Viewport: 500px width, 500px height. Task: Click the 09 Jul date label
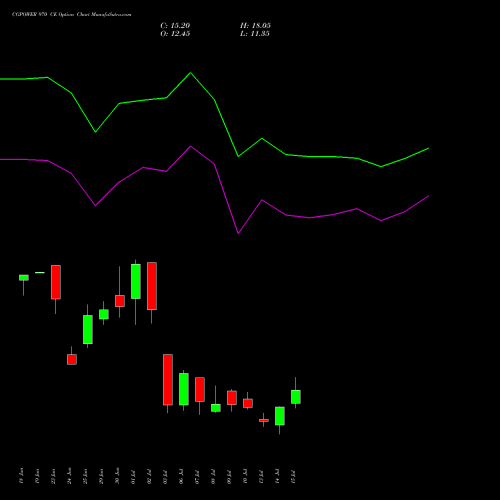click(x=230, y=477)
